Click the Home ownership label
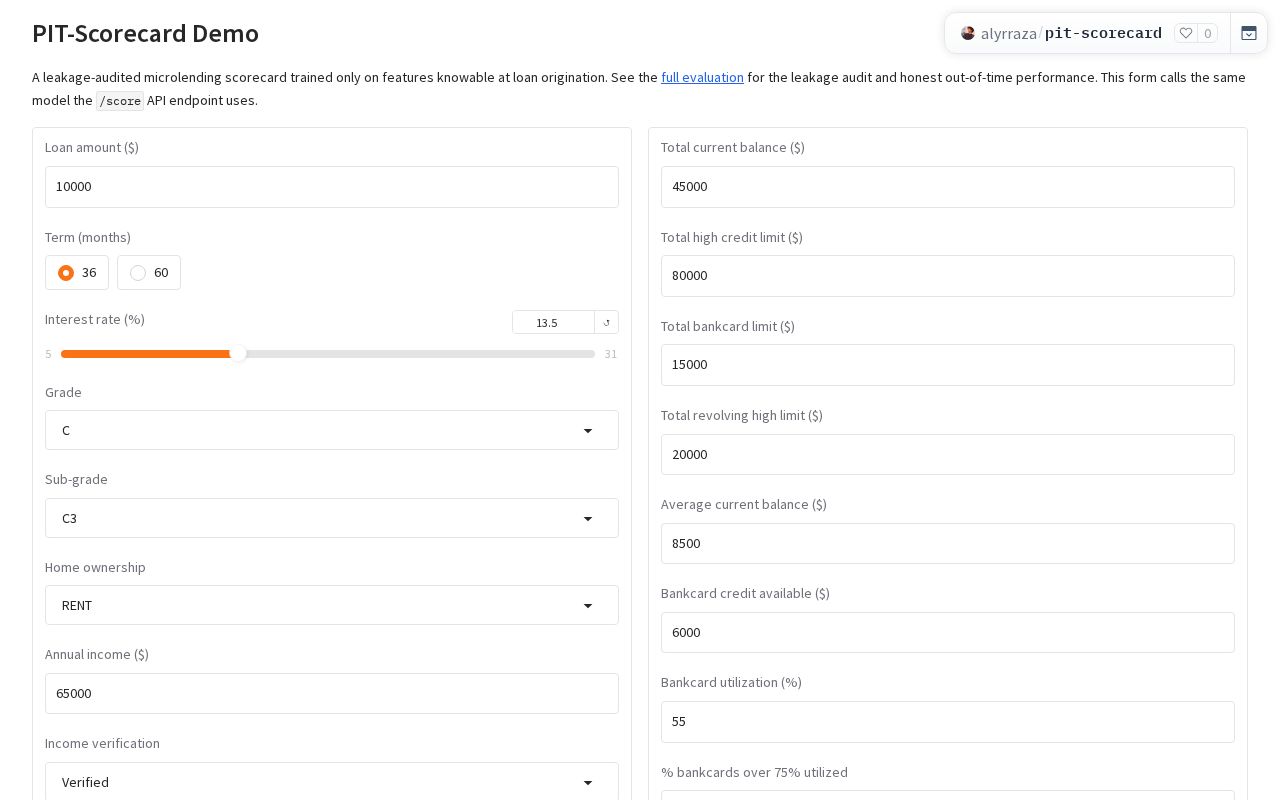1280x800 pixels. [x=95, y=567]
